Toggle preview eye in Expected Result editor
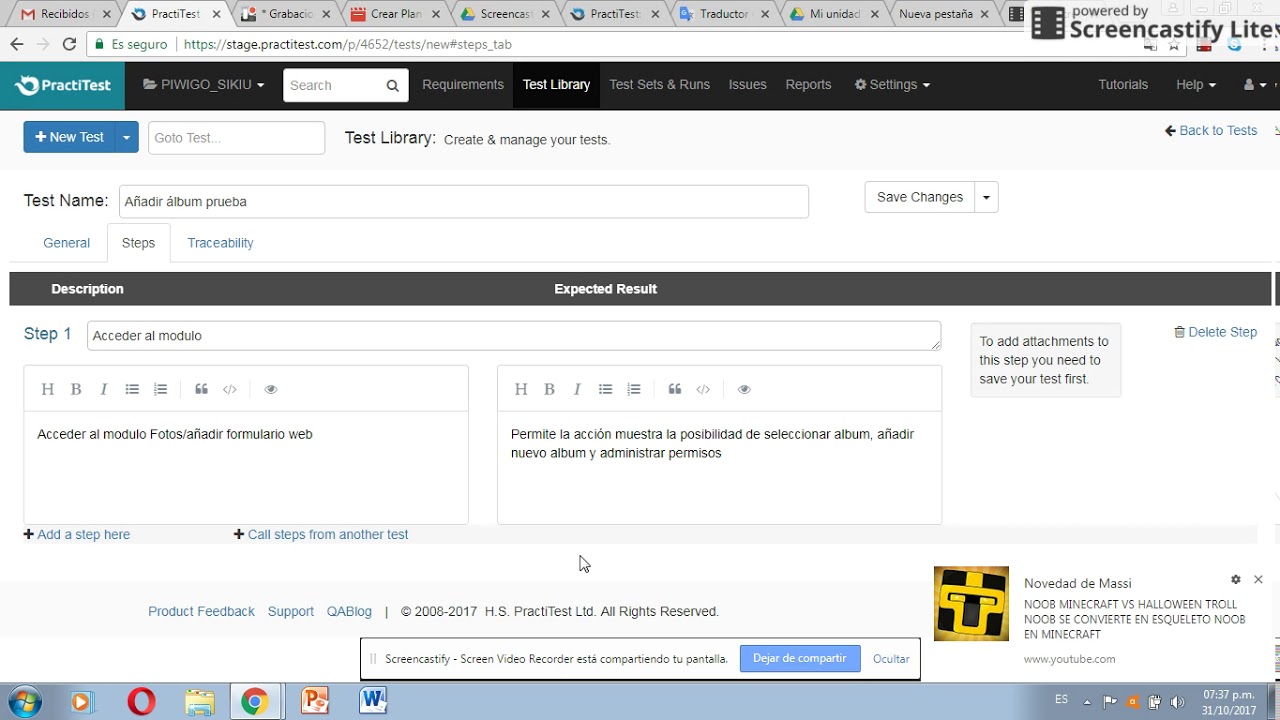This screenshot has width=1280, height=720. coord(744,389)
